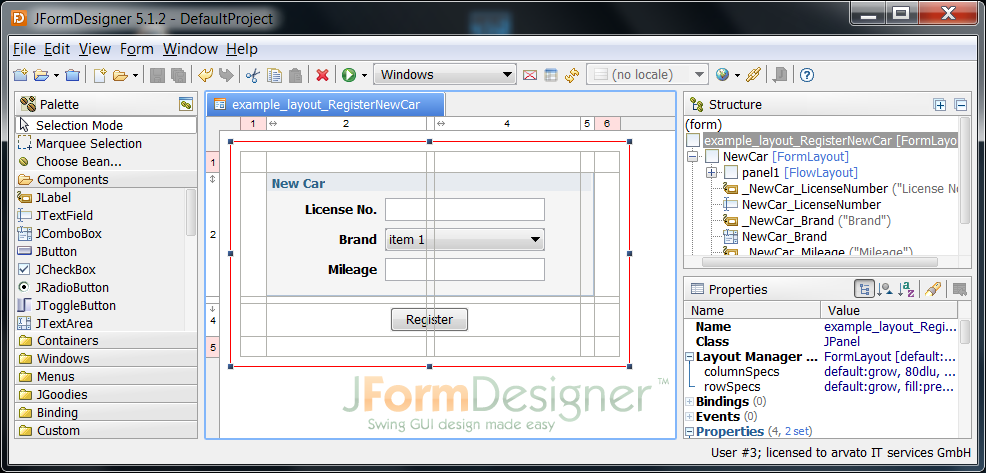Open the (no locale) dropdown
Viewport: 986px width, 473px height.
click(x=648, y=74)
